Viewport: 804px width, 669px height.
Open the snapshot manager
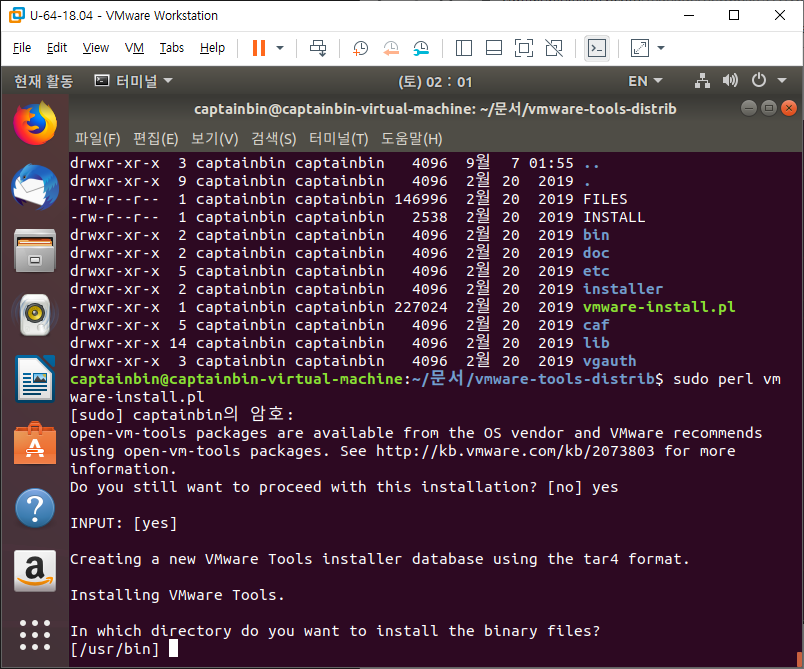[421, 48]
